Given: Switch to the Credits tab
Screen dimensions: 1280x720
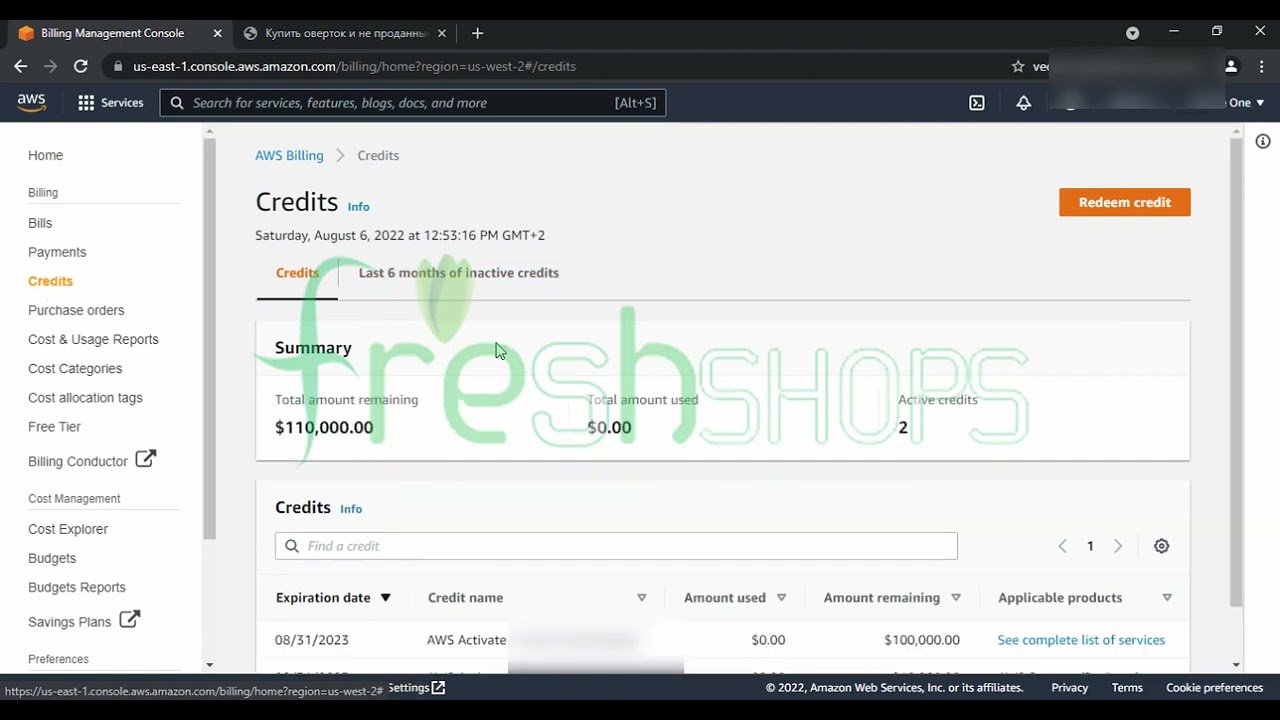Looking at the screenshot, I should 297,273.
